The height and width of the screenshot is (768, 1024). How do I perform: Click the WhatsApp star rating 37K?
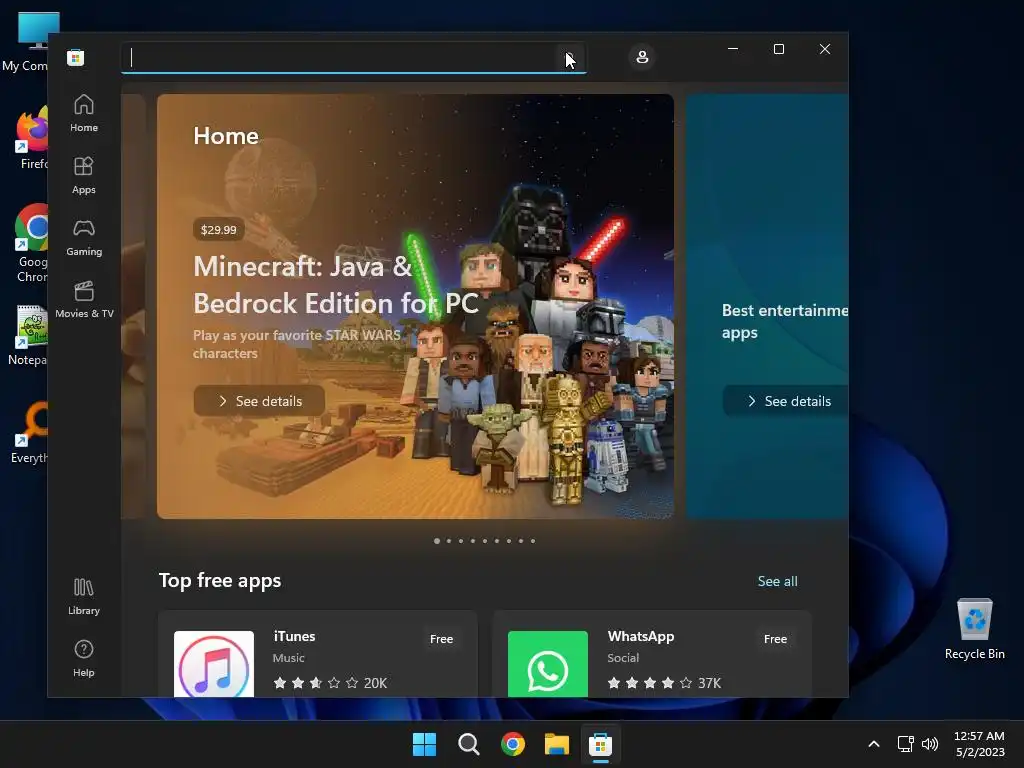664,683
